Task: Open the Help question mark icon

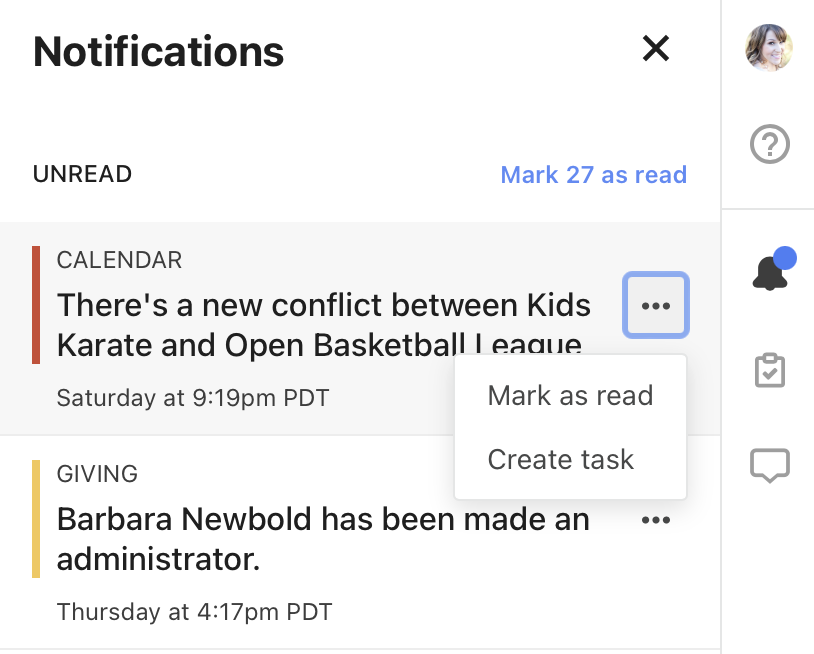Action: pos(769,146)
